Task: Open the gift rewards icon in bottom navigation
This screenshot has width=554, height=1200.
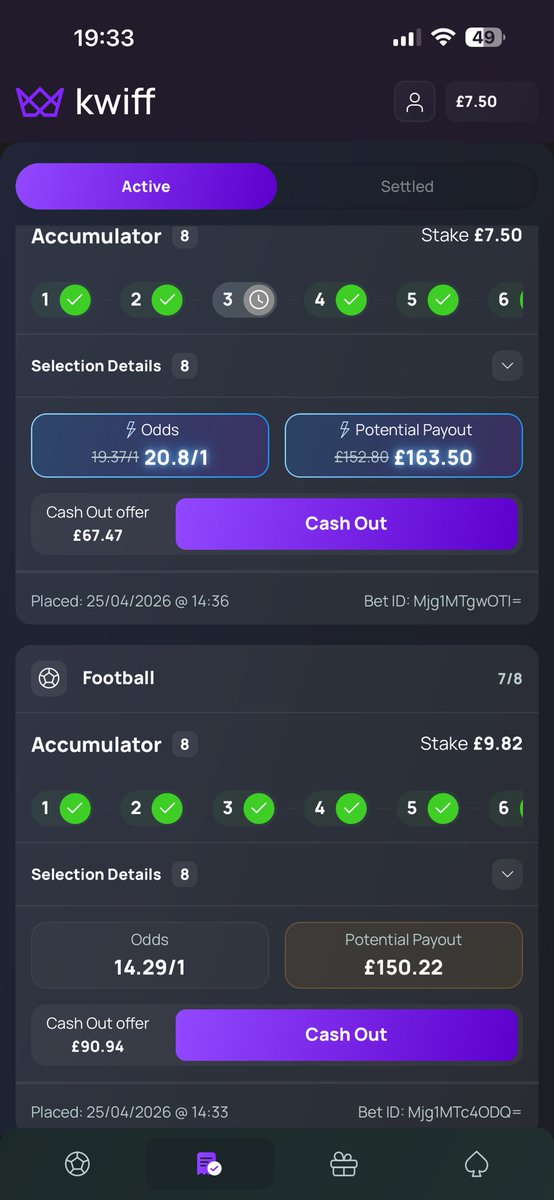Action: pos(344,1164)
